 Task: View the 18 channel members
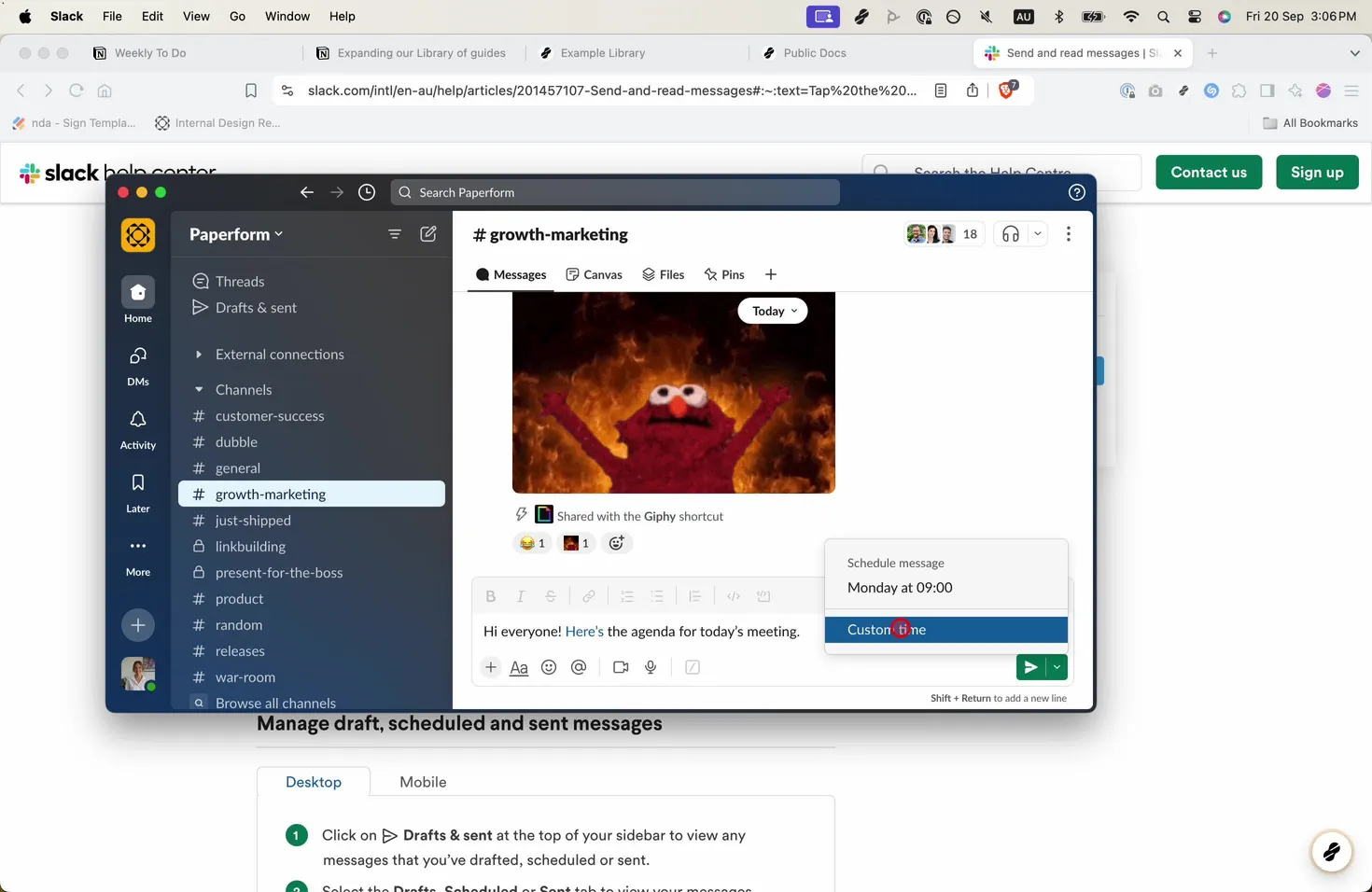[x=944, y=234]
